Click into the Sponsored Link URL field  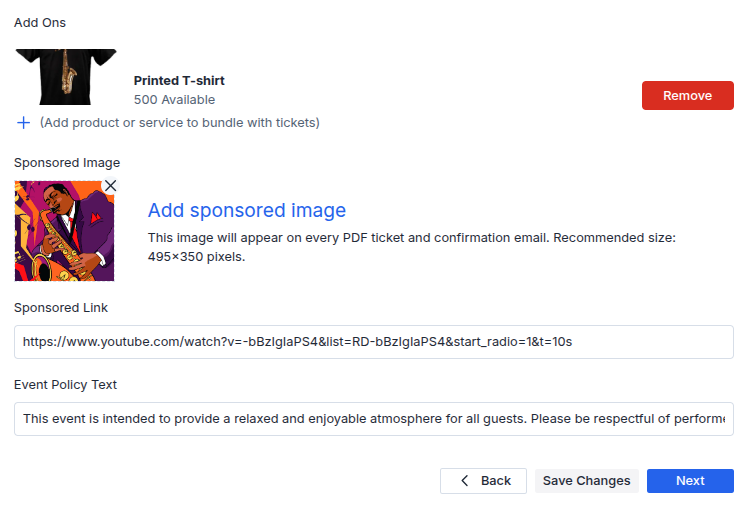(x=374, y=342)
